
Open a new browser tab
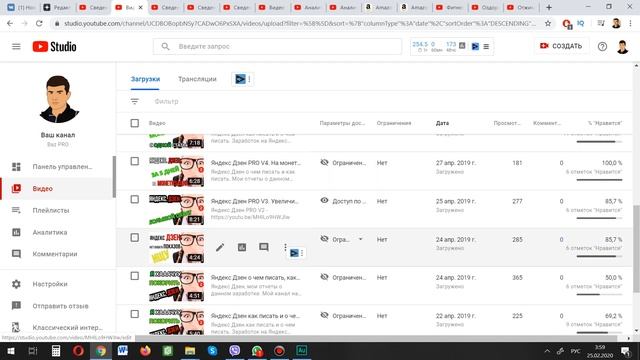coord(549,7)
